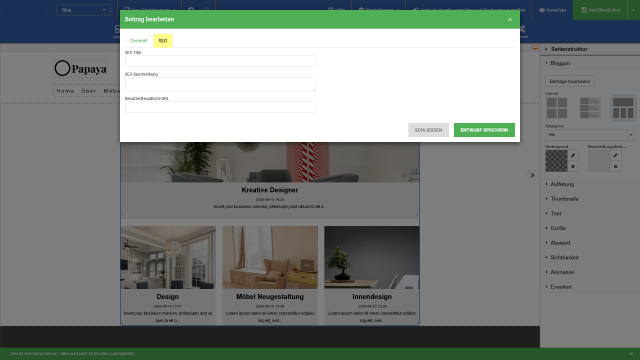
Task: Click the SEO Beschreibung text area
Action: [x=220, y=84]
